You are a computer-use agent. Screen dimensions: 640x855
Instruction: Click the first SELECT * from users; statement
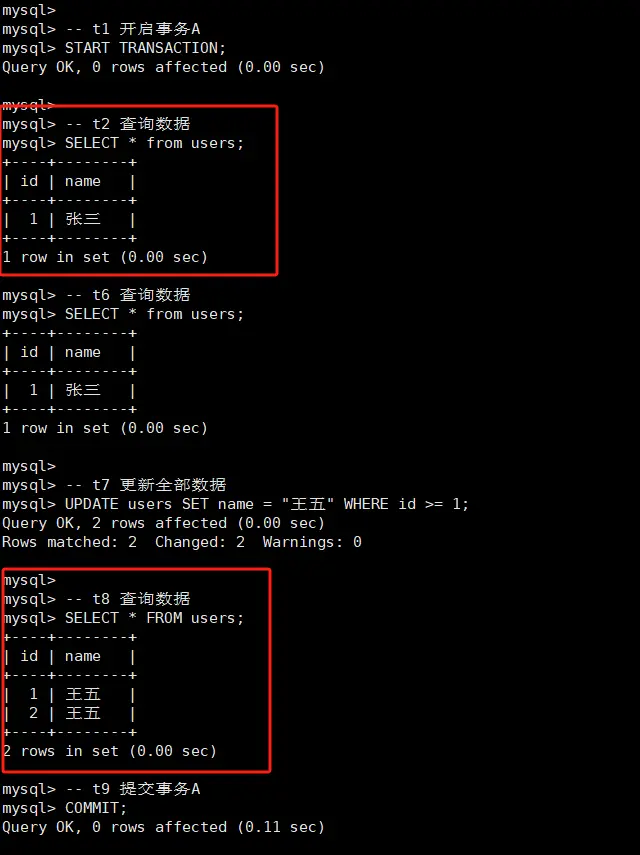click(154, 143)
